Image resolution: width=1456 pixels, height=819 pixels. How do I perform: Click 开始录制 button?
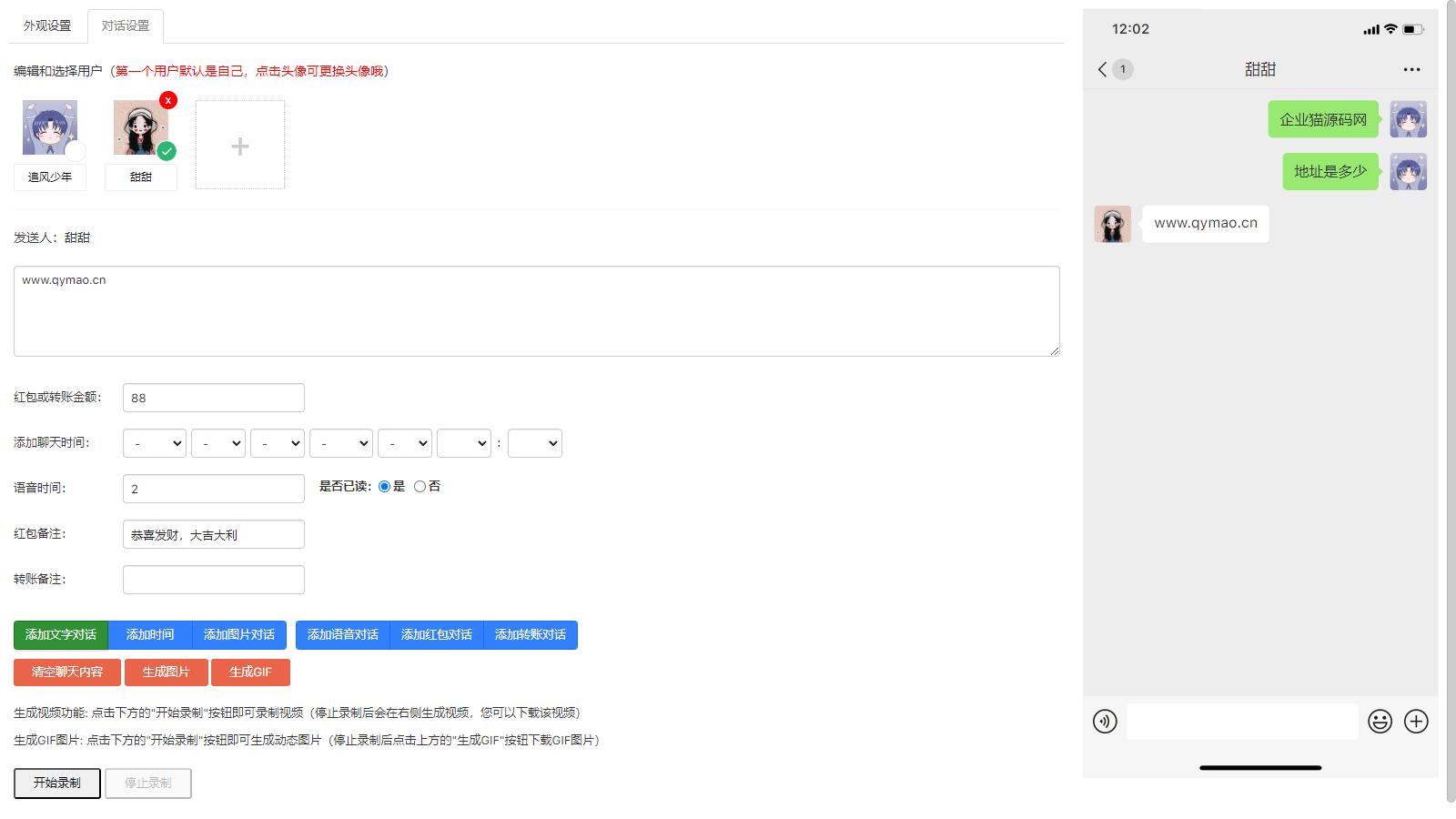click(x=57, y=784)
